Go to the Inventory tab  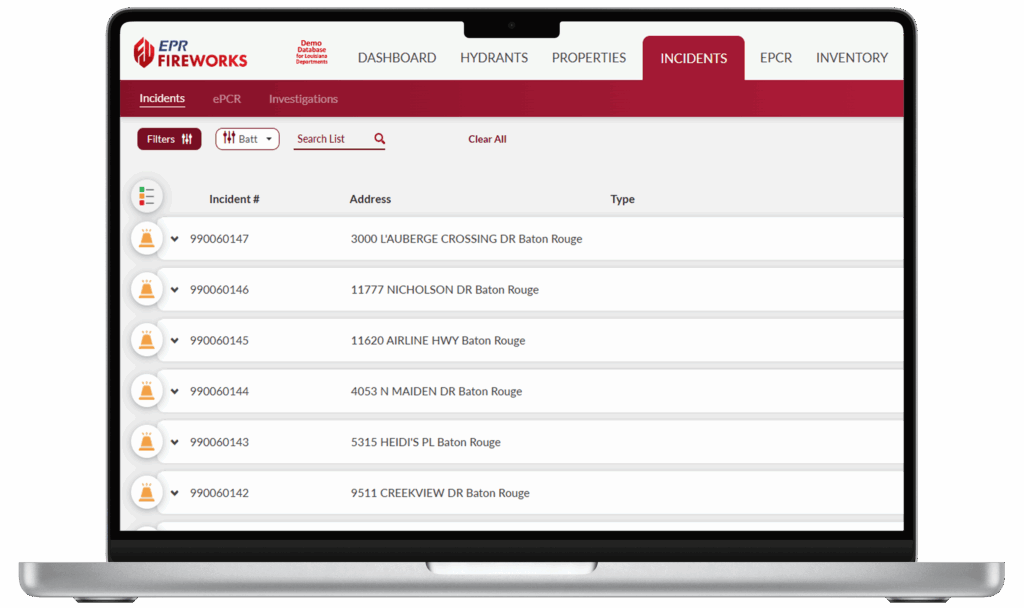[851, 58]
